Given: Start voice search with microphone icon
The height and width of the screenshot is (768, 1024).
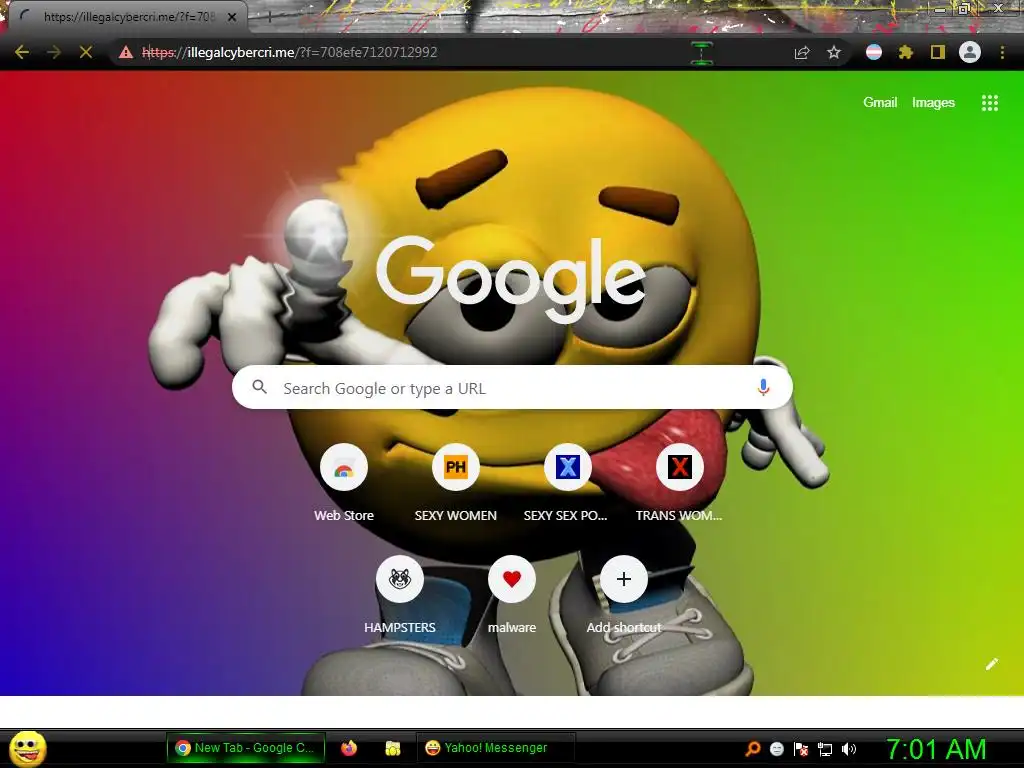Looking at the screenshot, I should 763,387.
